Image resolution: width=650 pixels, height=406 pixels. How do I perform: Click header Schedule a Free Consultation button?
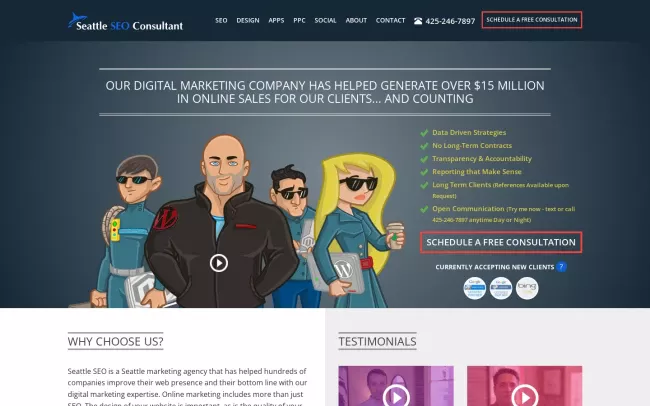click(531, 20)
